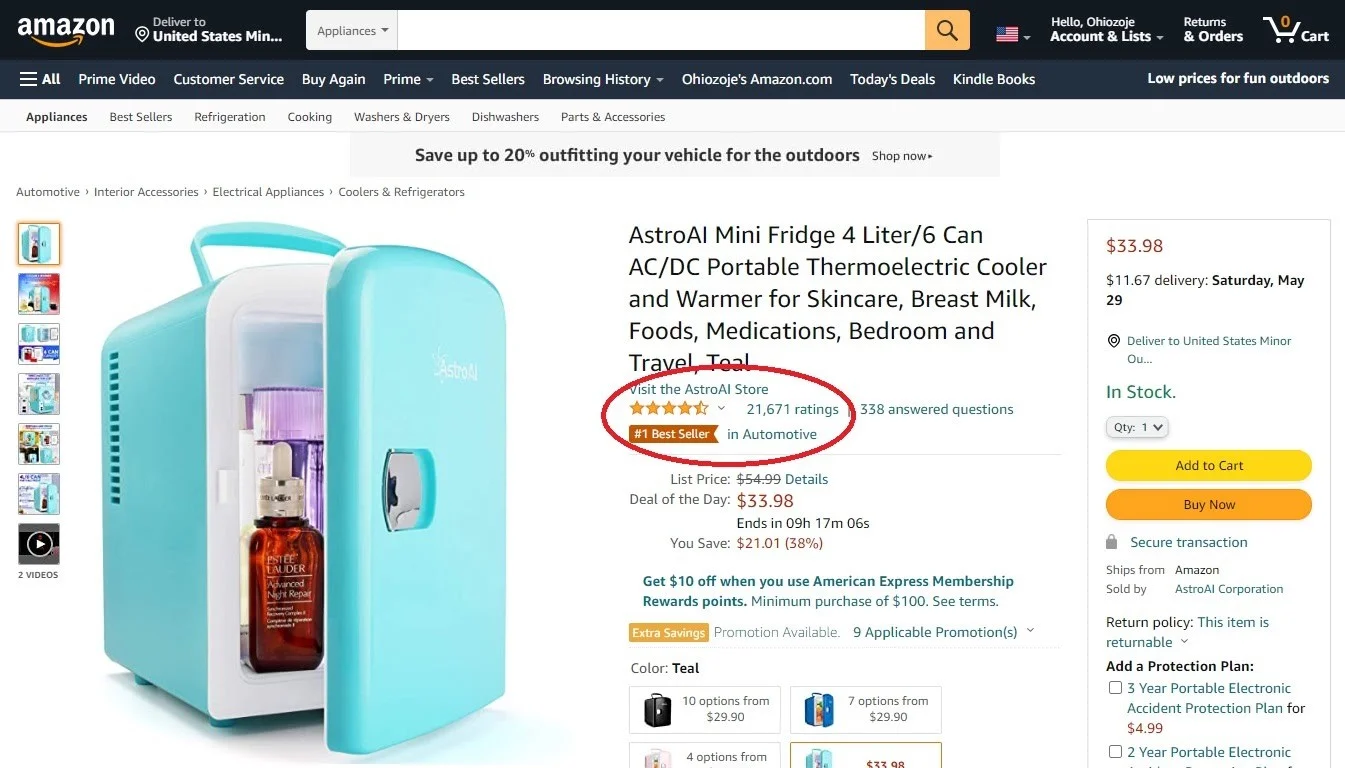Click the search magnifier button

coord(946,30)
